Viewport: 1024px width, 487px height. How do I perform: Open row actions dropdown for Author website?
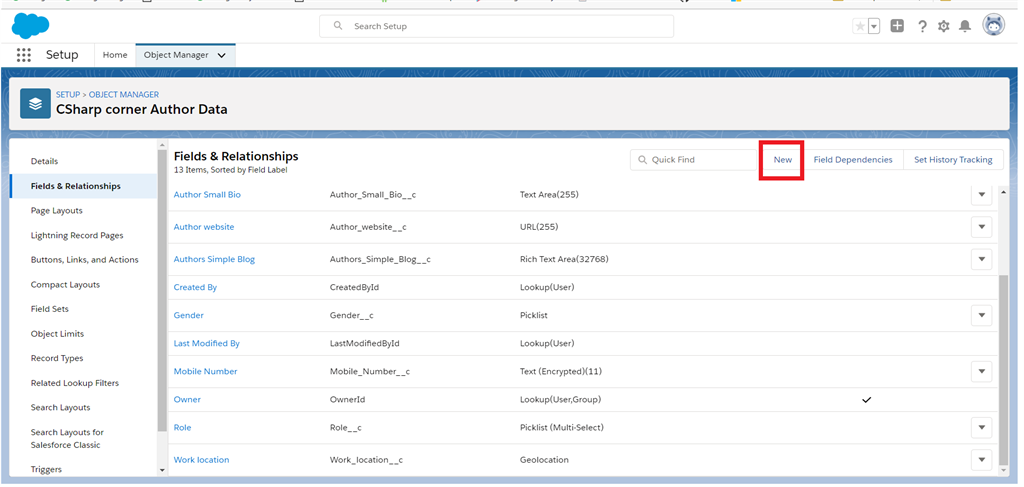coord(982,227)
